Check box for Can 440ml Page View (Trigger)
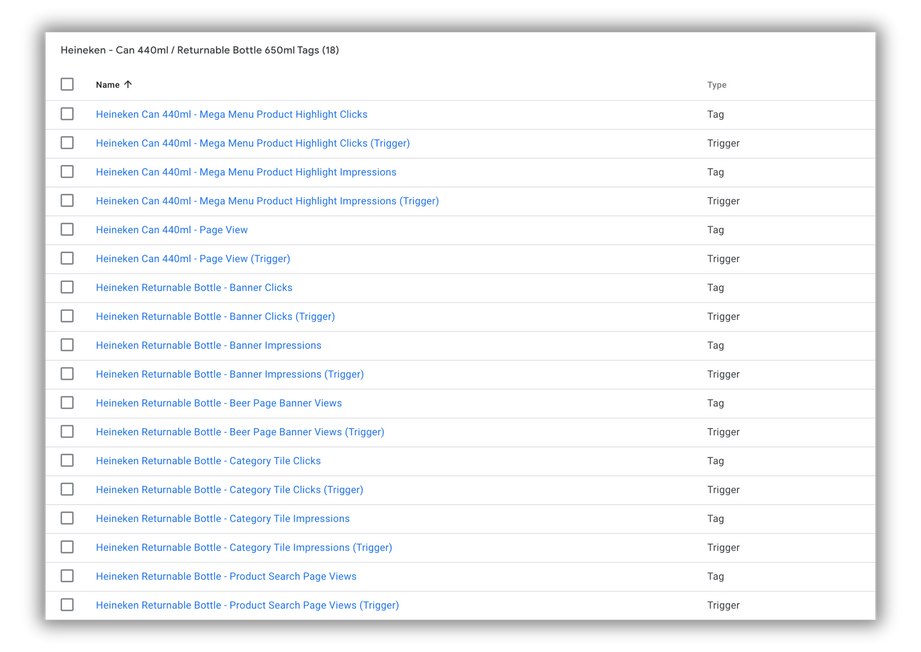Image resolution: width=921 pixels, height=652 pixels. [67, 258]
